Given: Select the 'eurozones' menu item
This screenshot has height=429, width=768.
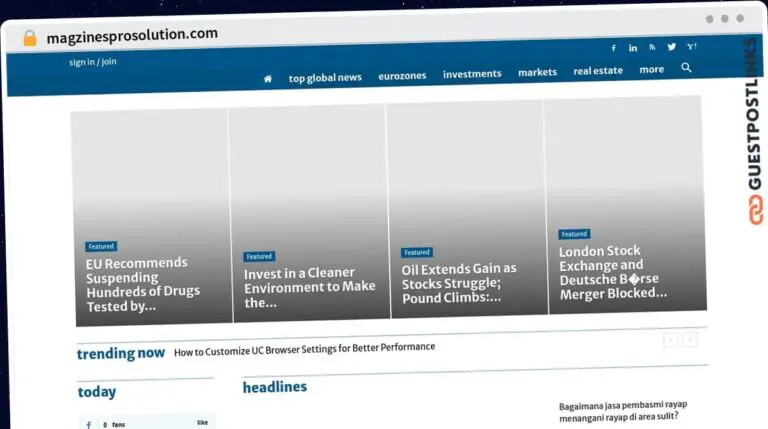Looking at the screenshot, I should (x=402, y=76).
